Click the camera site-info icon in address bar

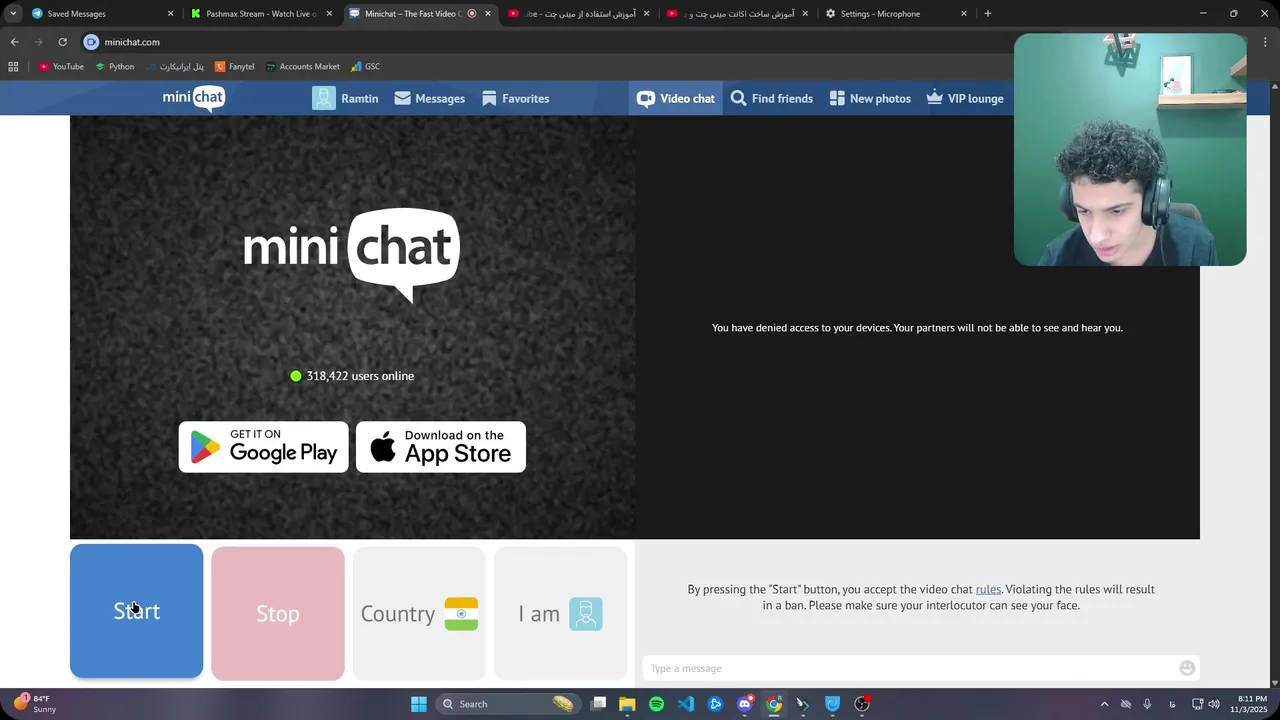point(91,42)
